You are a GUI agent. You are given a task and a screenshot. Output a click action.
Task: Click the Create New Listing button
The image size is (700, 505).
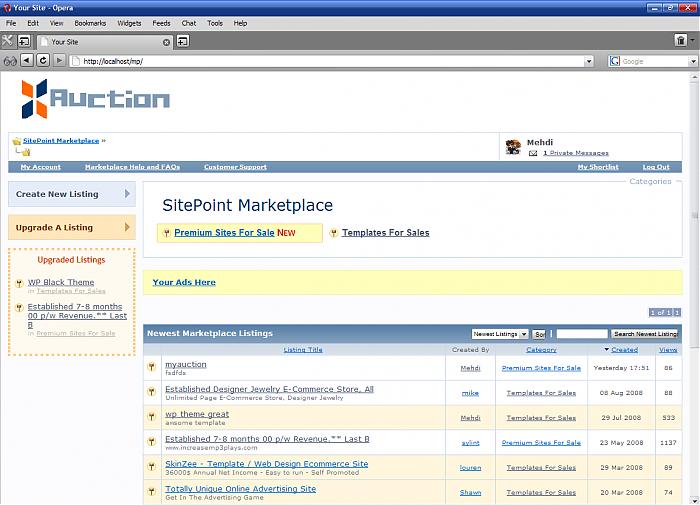pos(71,194)
